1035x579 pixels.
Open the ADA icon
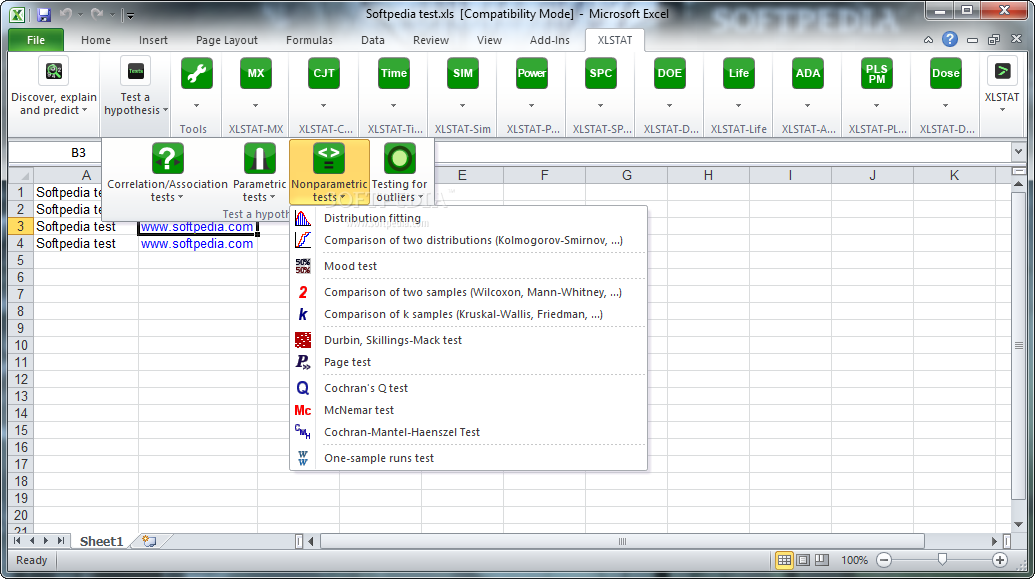pos(807,73)
